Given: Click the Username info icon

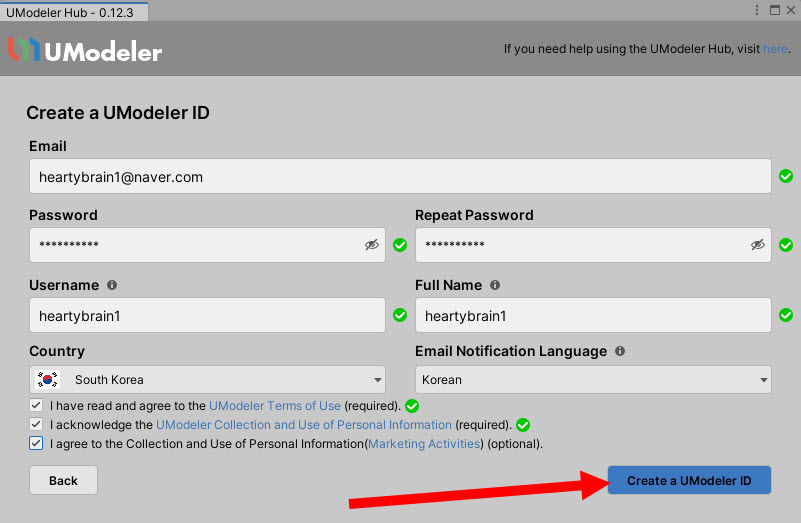Looking at the screenshot, I should [112, 285].
